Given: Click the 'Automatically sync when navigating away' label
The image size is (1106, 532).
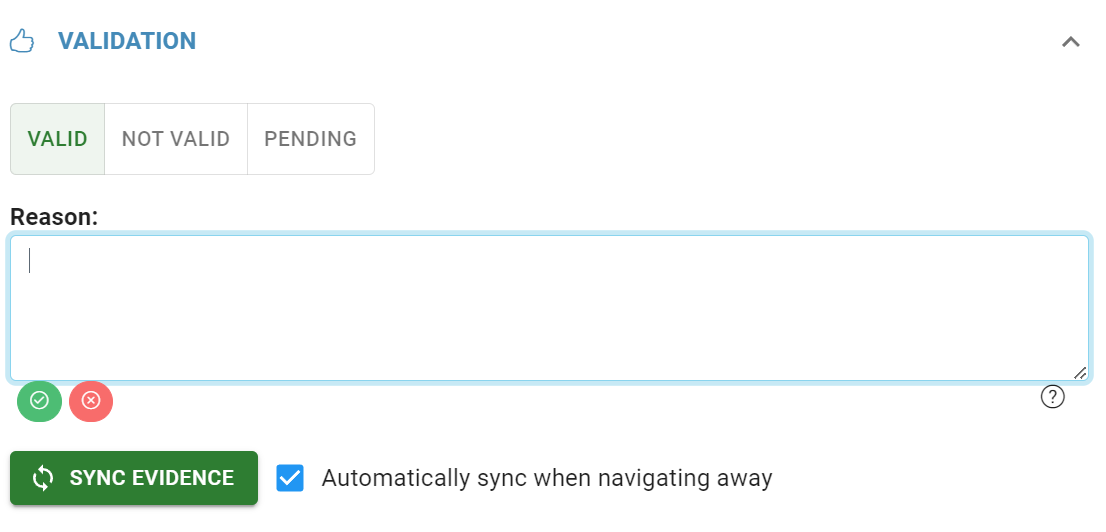Looking at the screenshot, I should pyautogui.click(x=547, y=478).
